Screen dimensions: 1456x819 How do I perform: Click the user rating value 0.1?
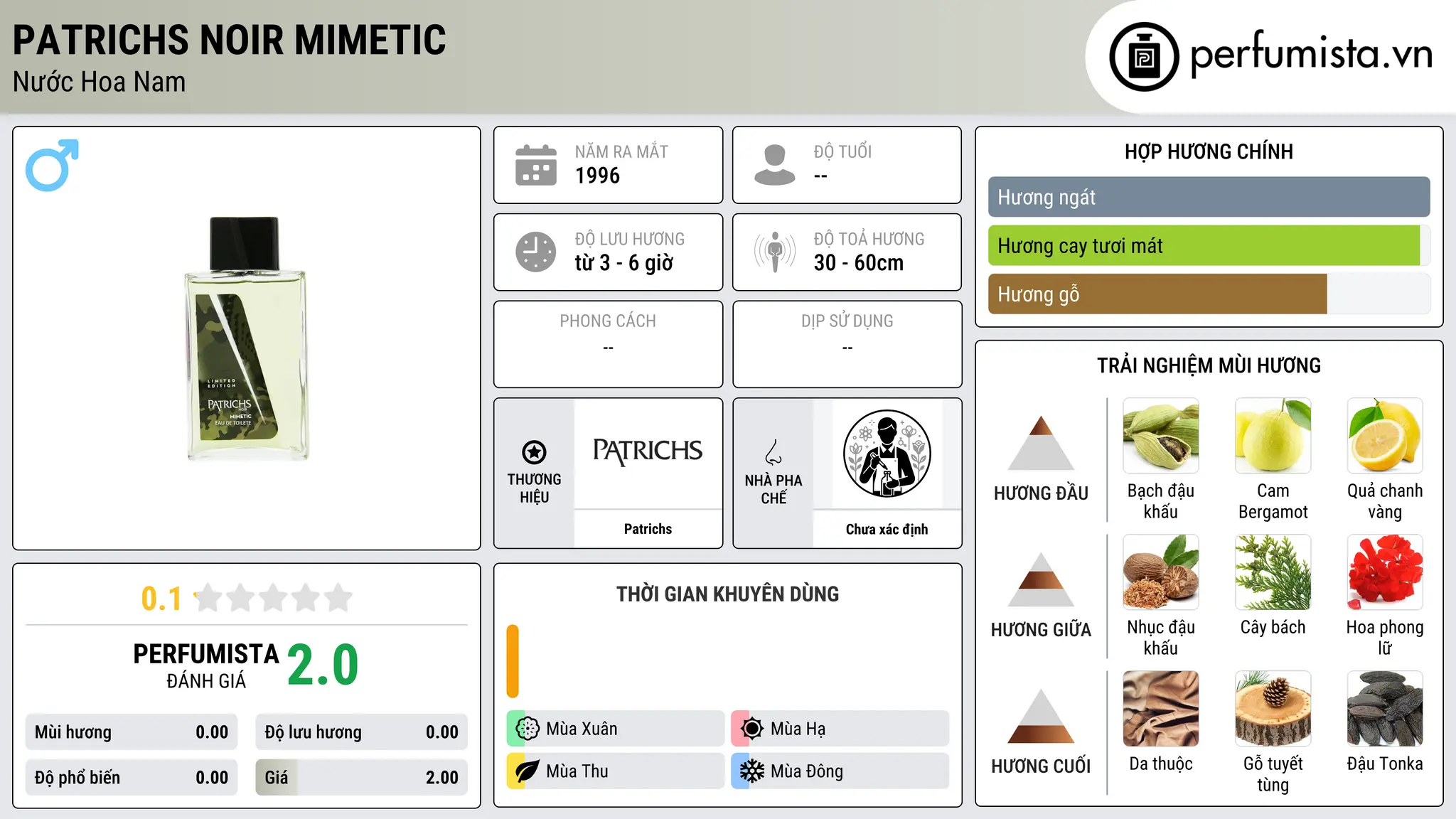pyautogui.click(x=161, y=599)
